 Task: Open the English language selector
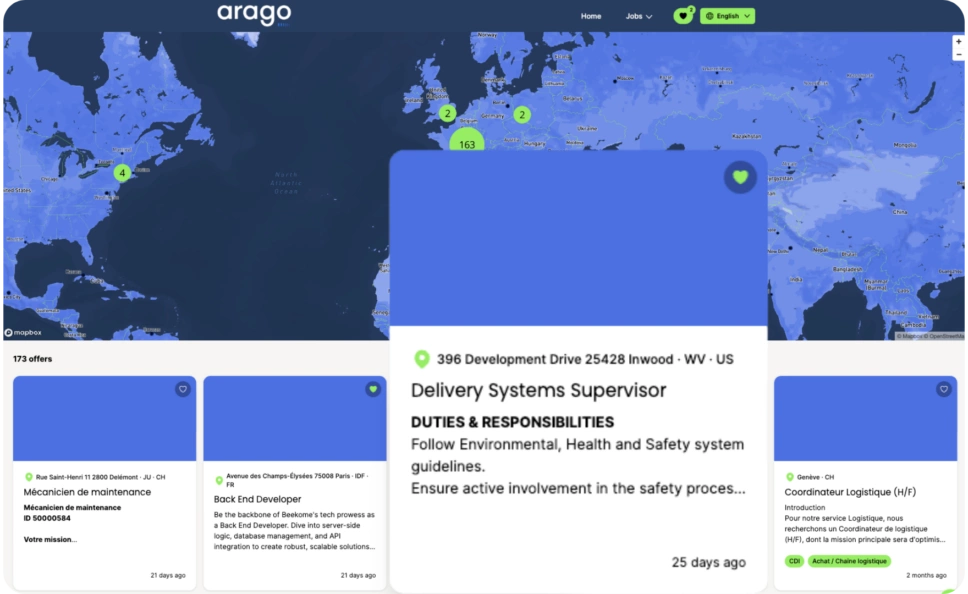tap(727, 16)
